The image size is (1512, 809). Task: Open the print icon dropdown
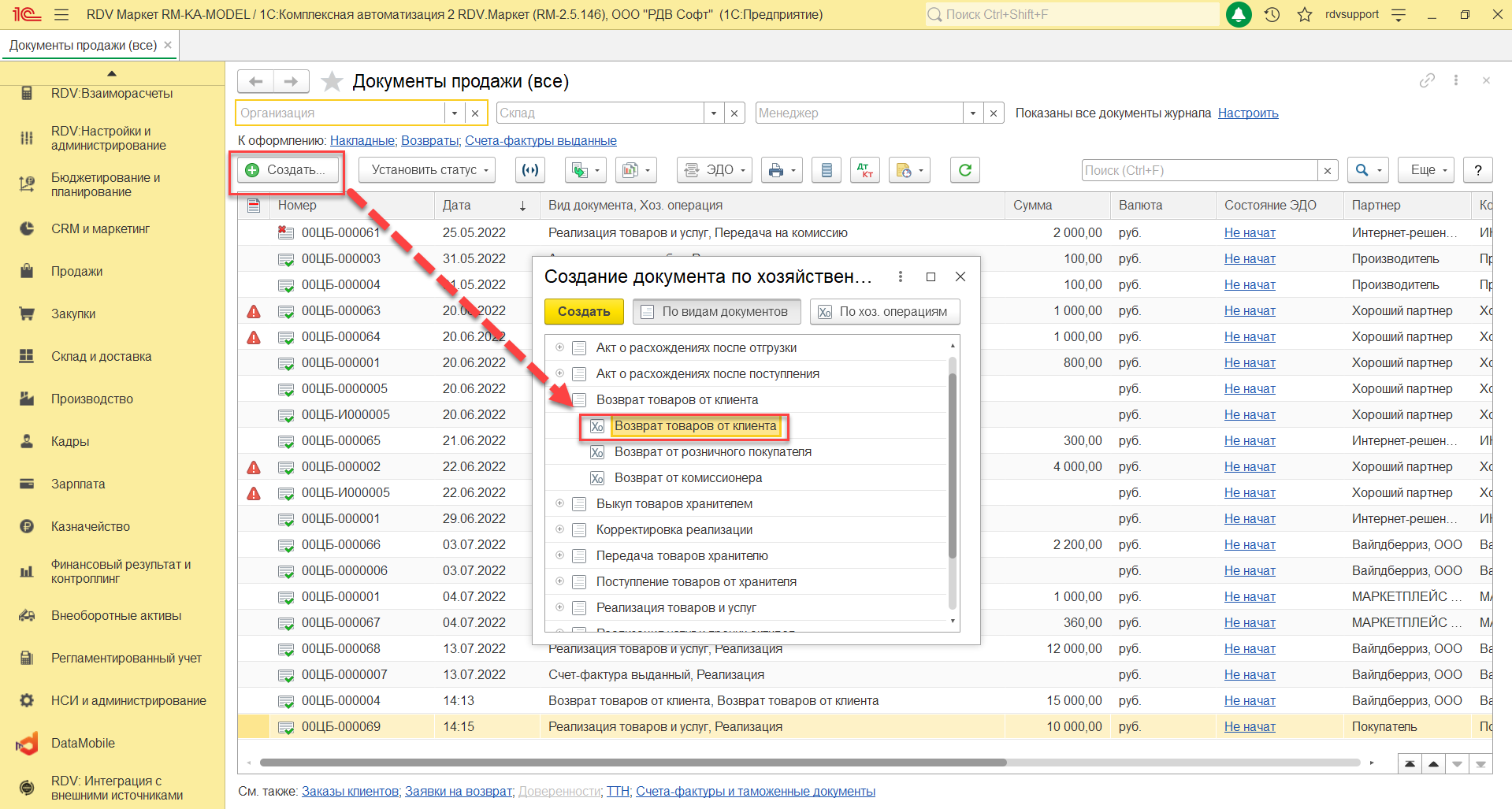point(781,170)
